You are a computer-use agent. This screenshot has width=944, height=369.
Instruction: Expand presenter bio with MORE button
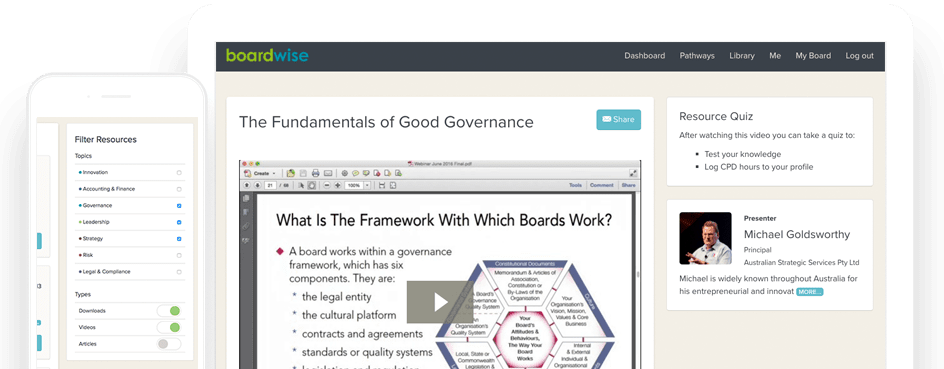(x=809, y=292)
